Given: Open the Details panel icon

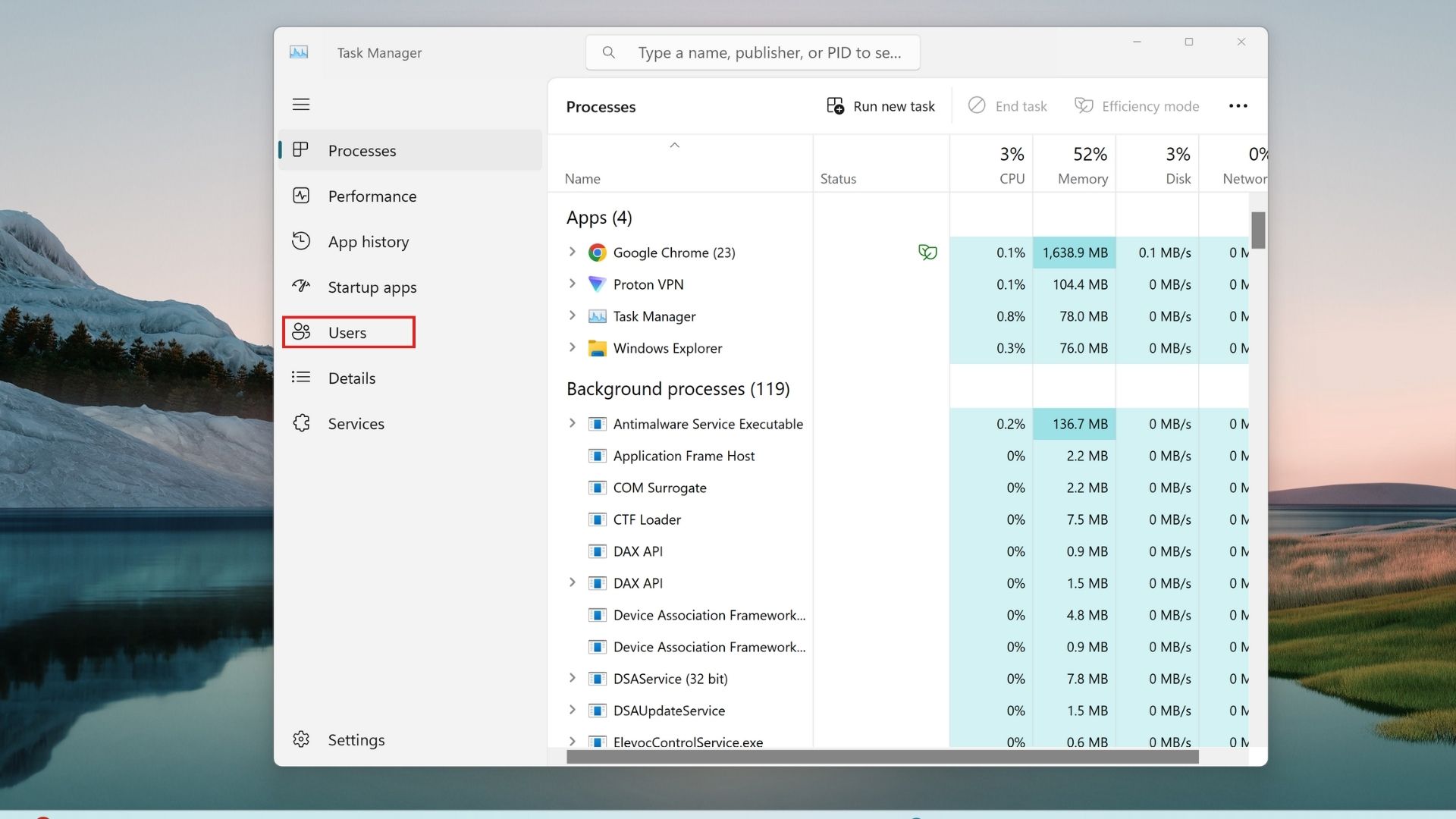Looking at the screenshot, I should (300, 377).
